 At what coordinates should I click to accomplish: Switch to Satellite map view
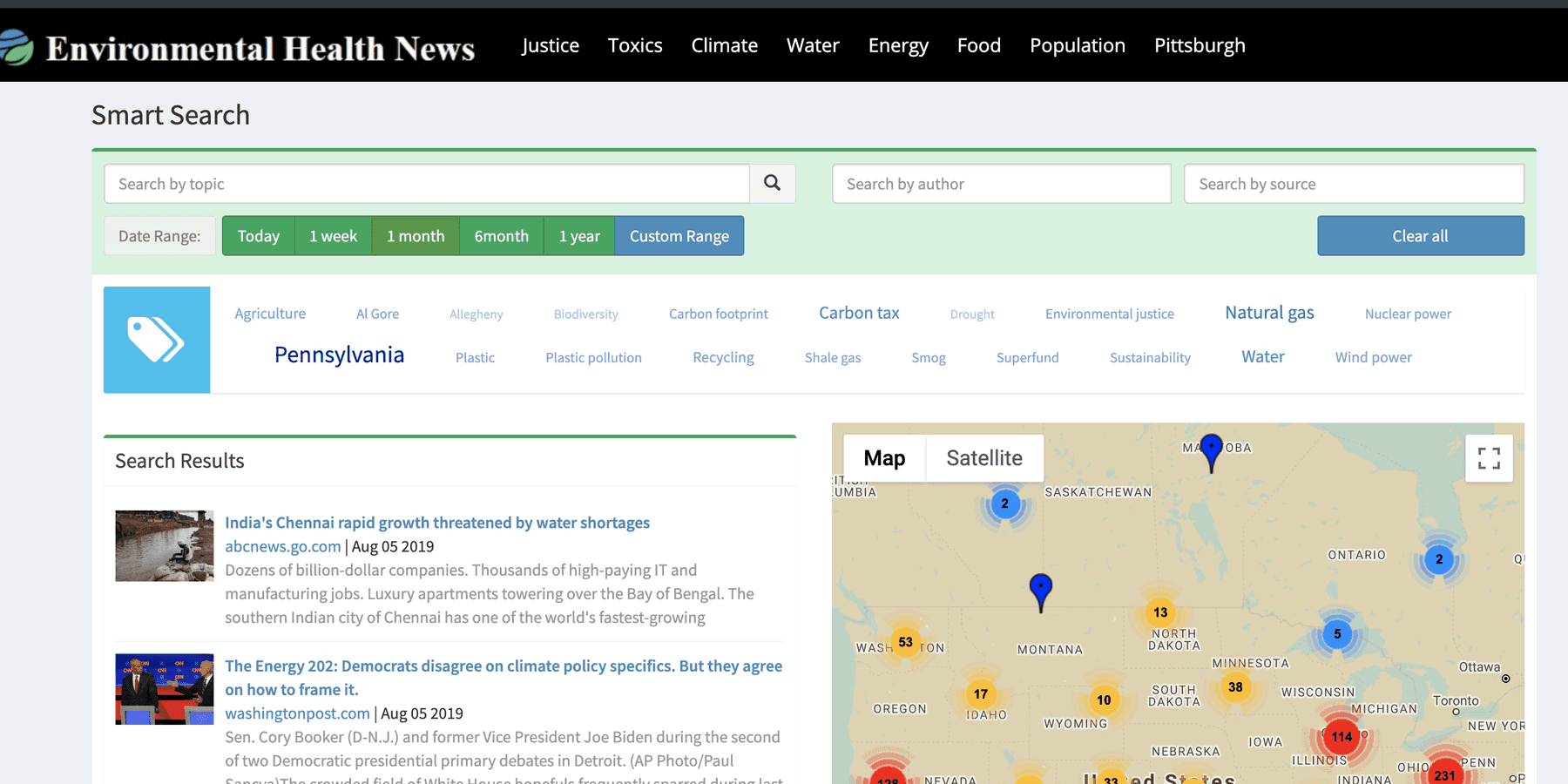coord(984,457)
